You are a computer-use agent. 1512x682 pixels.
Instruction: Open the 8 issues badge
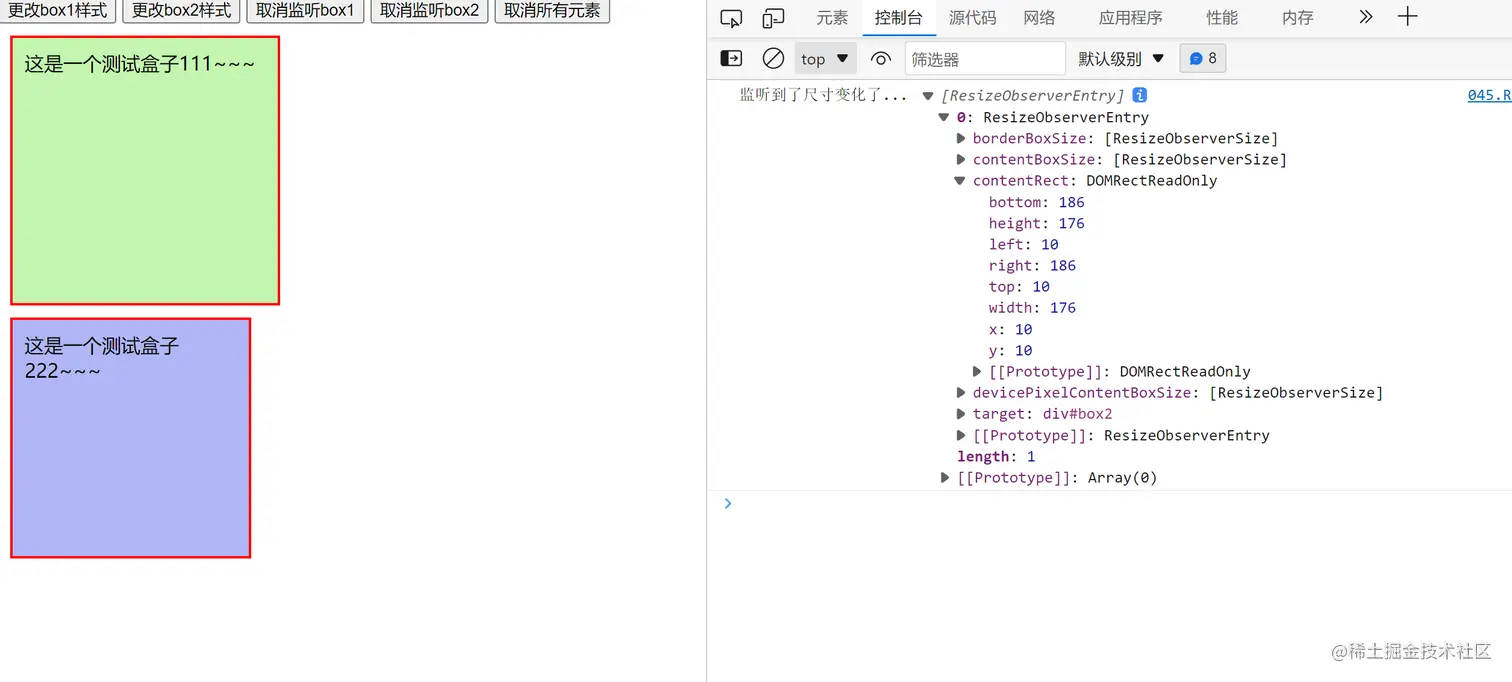click(1203, 59)
